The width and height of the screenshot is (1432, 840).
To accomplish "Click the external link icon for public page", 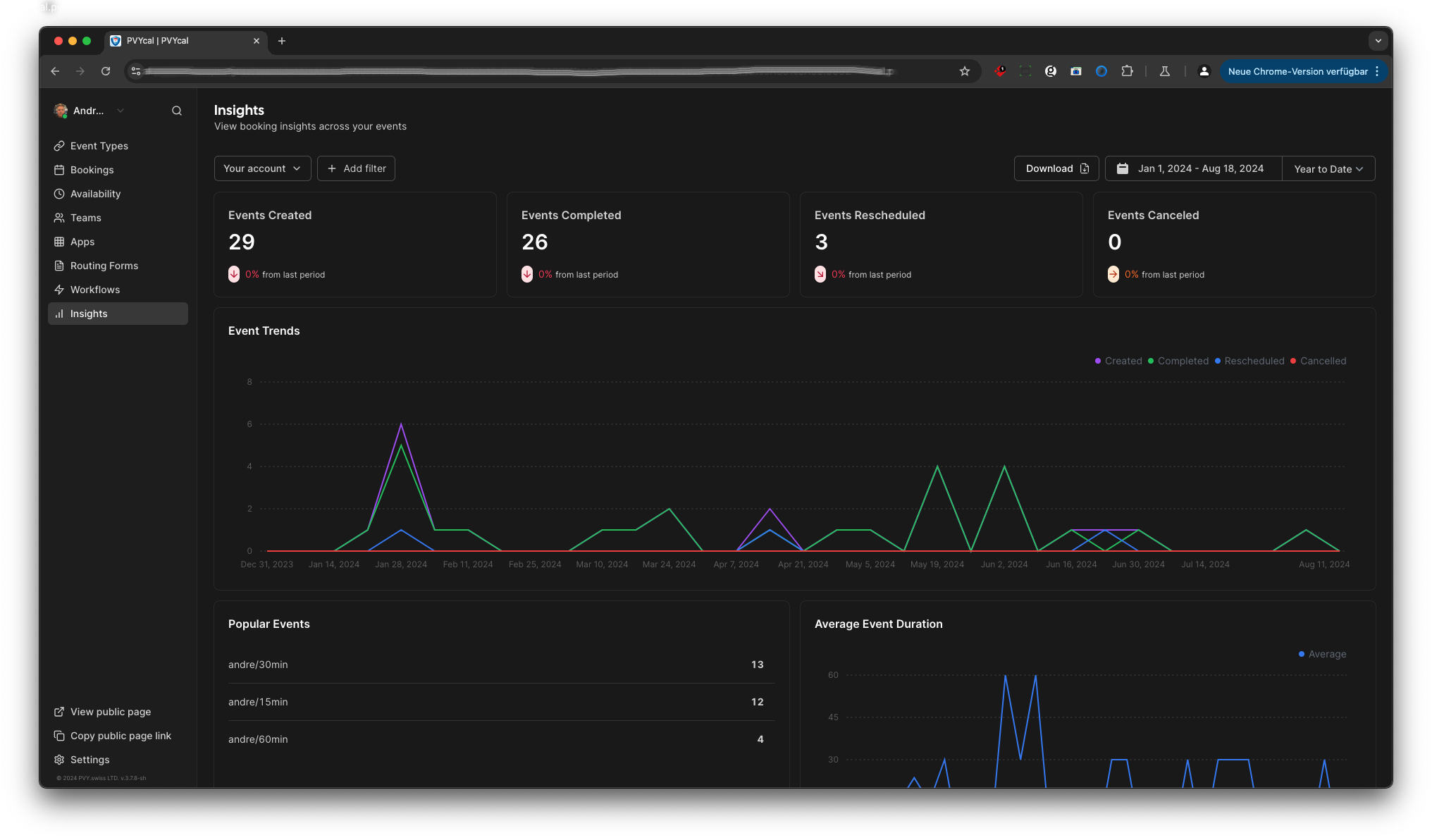I will 59,712.
